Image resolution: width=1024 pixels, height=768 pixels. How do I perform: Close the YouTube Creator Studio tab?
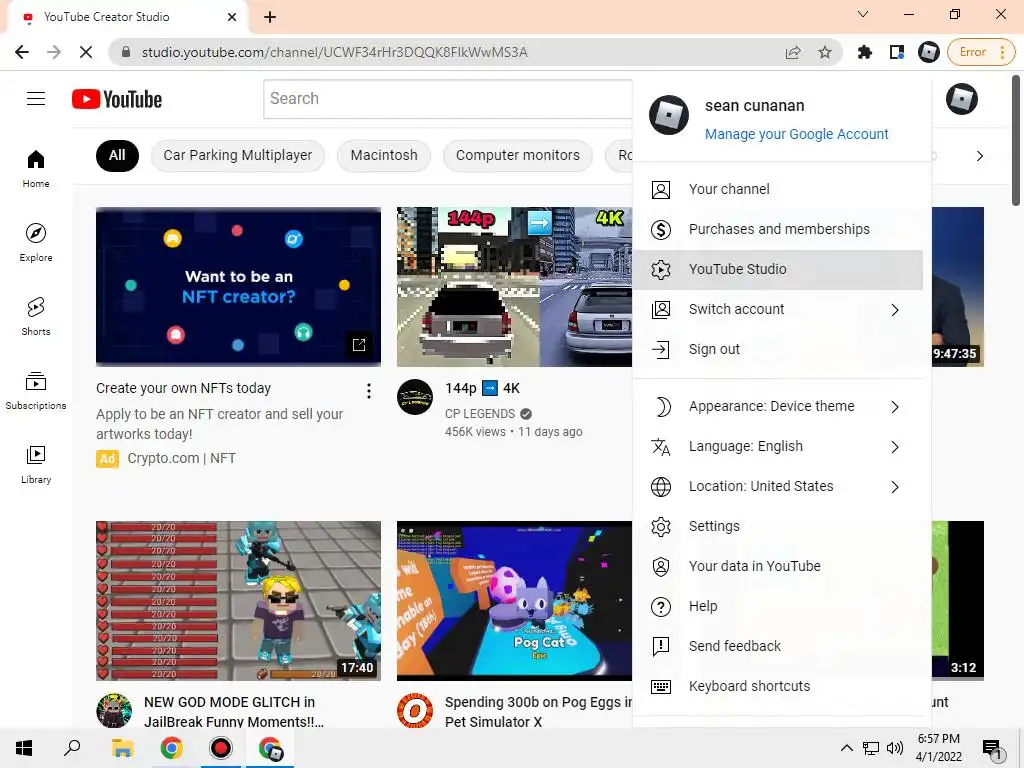[232, 17]
